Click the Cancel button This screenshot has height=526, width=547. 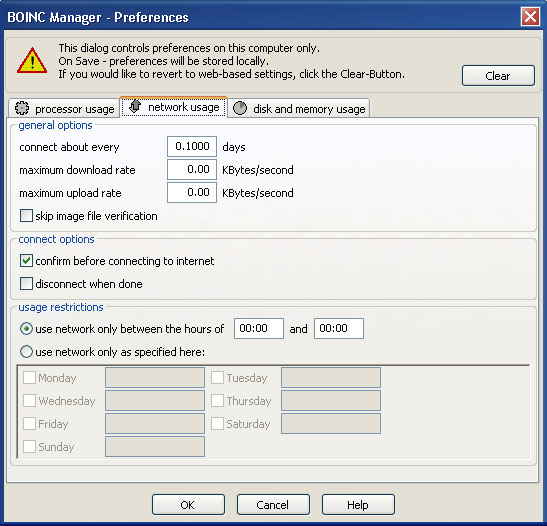(273, 504)
